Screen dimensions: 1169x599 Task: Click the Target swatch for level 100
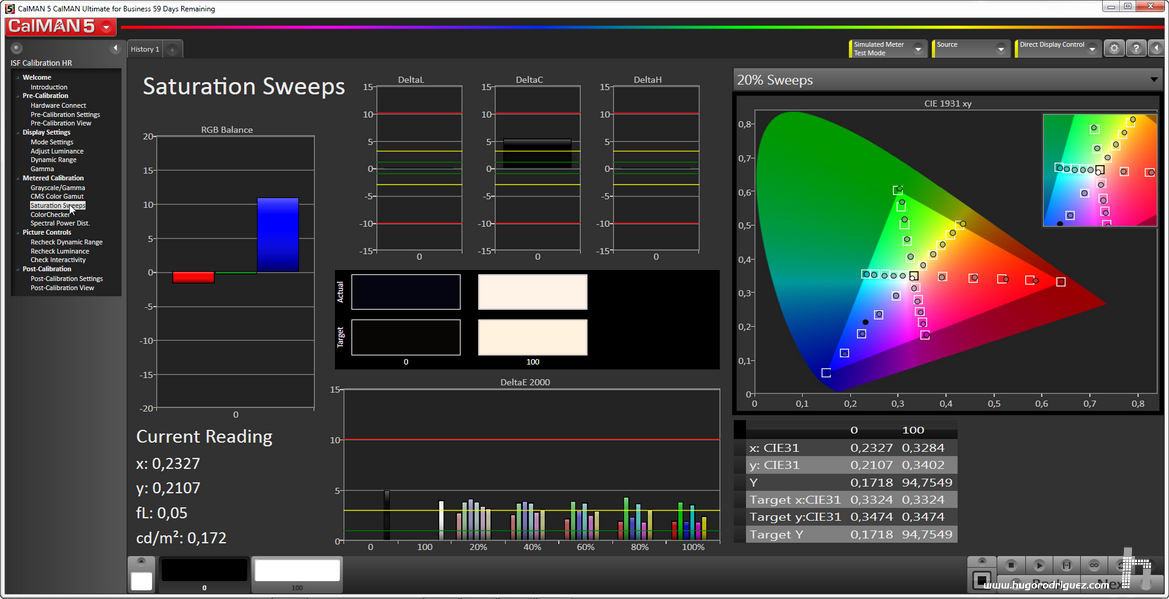pos(532,337)
